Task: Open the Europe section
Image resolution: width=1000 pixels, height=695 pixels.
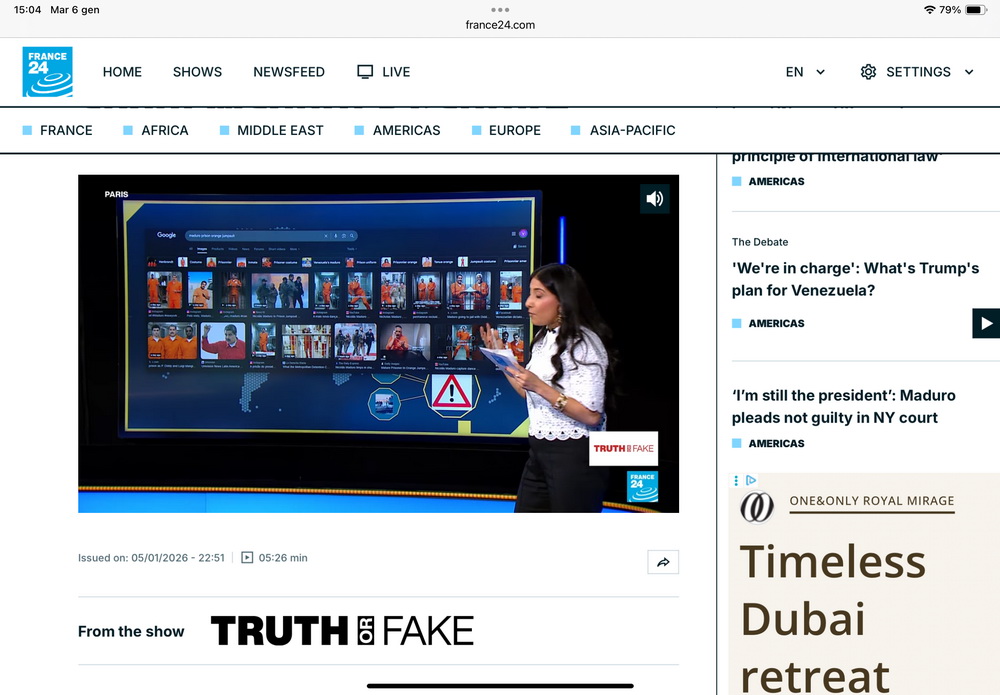Action: click(514, 130)
